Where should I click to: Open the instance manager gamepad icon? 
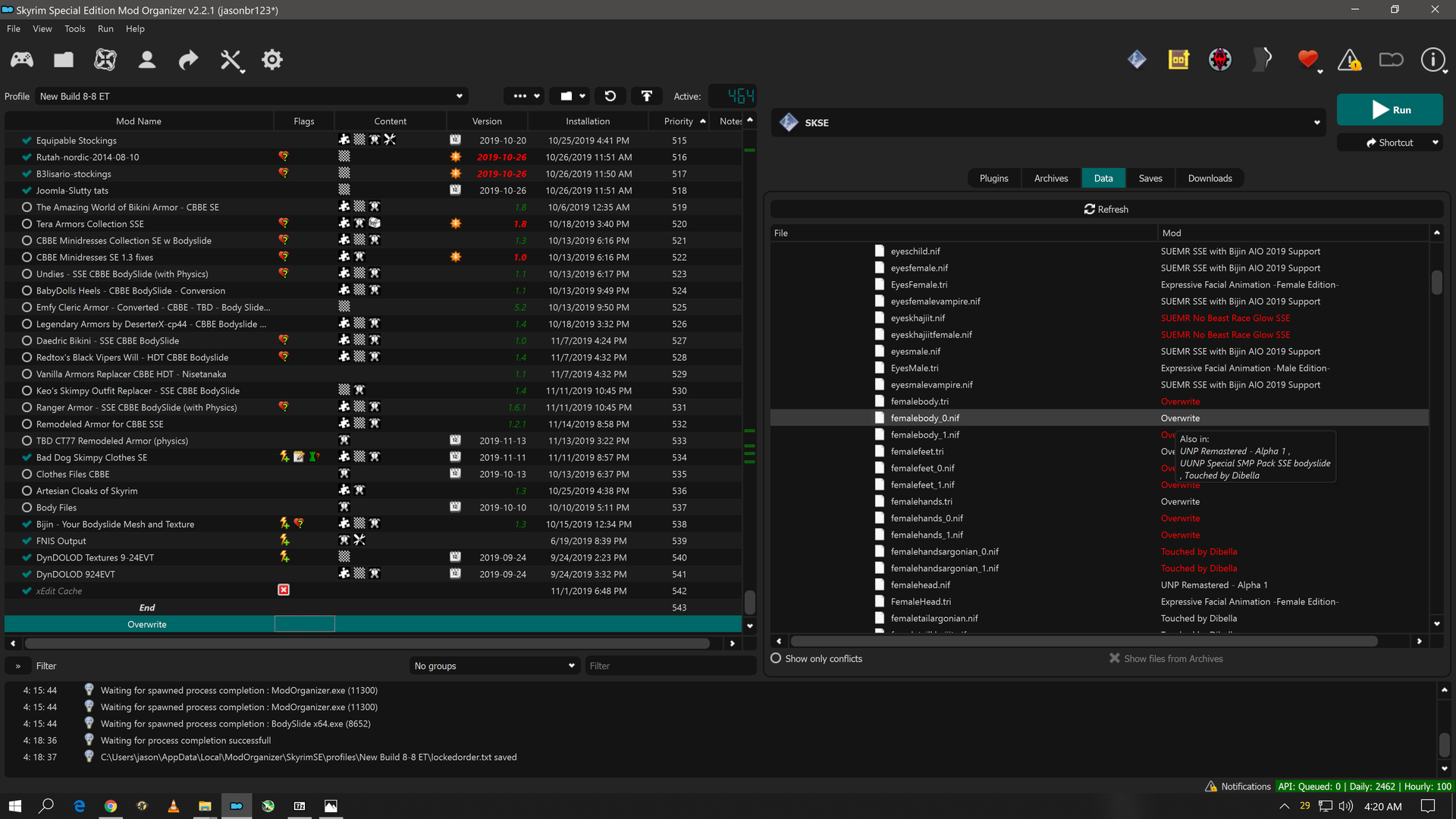(x=22, y=60)
